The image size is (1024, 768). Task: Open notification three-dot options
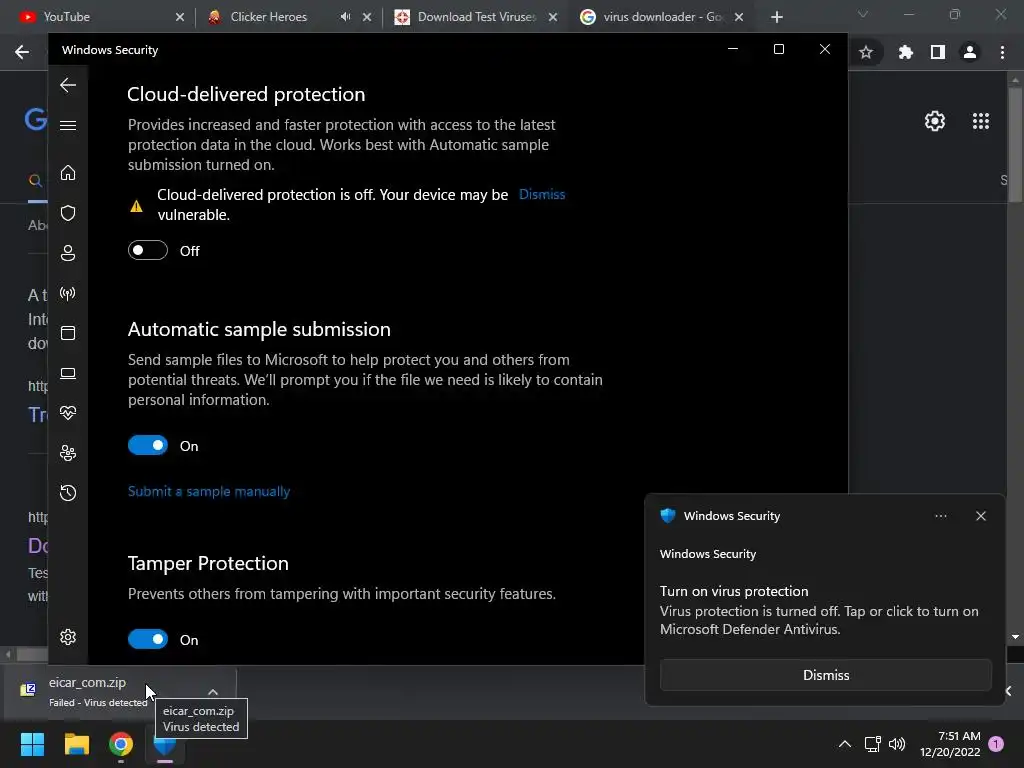pos(940,516)
